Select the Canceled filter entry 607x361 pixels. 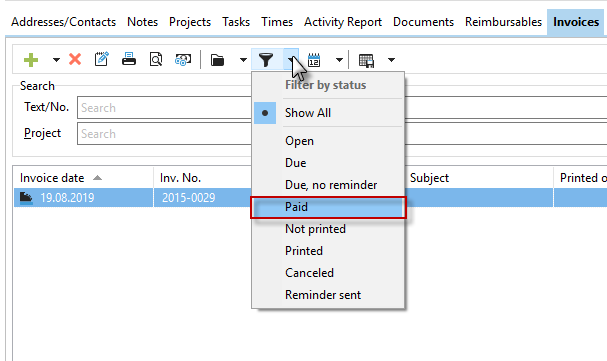coord(328,273)
